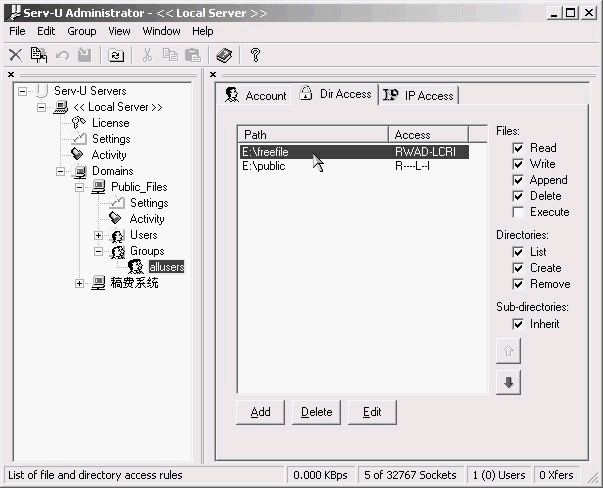Open the View menu
603x488 pixels.
[119, 31]
